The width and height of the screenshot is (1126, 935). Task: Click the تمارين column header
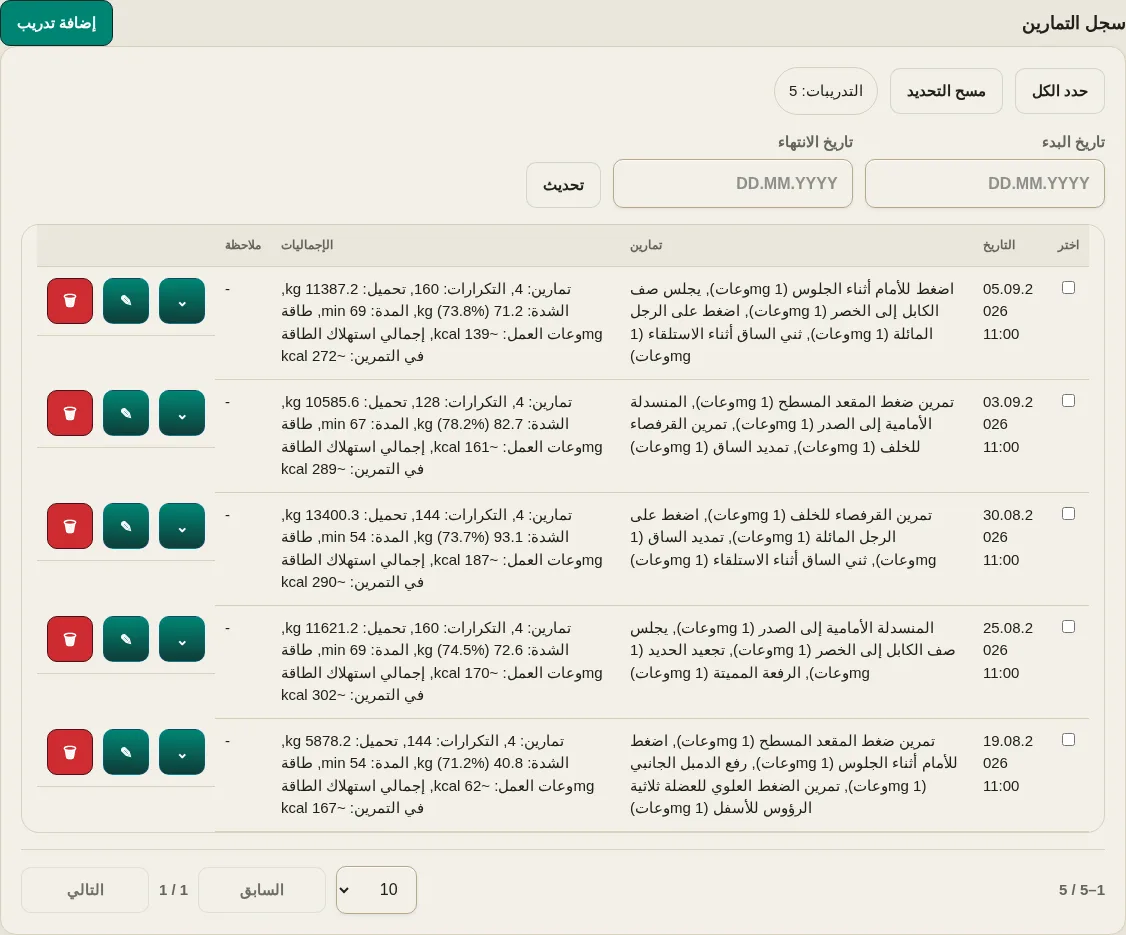point(646,246)
